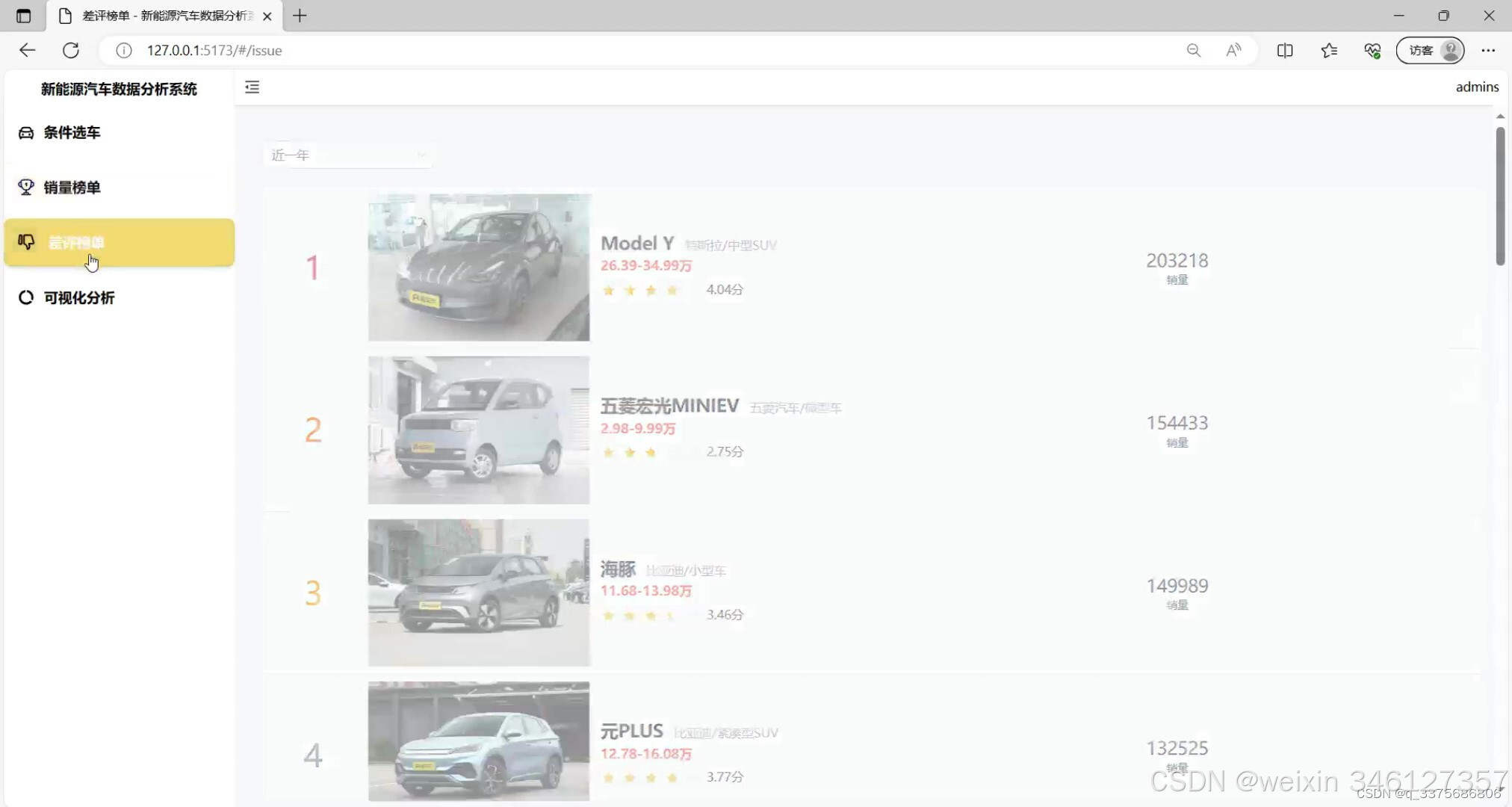Open browser settings and more menu
Viewport: 1512px width, 807px height.
coord(1487,50)
